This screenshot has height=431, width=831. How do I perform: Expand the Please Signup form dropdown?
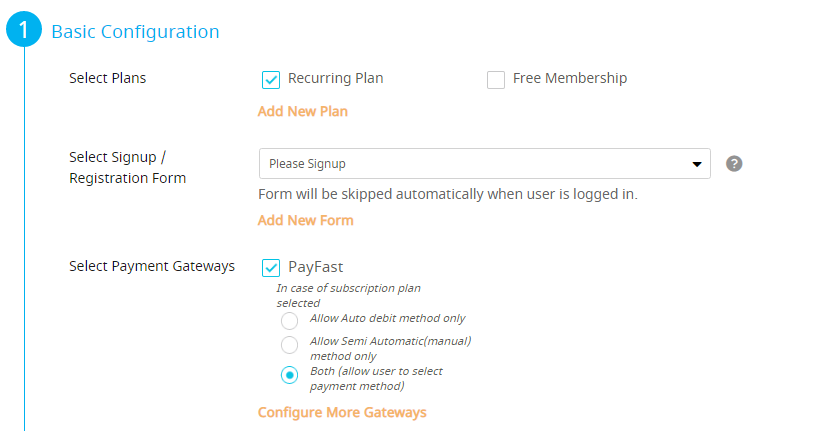click(x=484, y=164)
